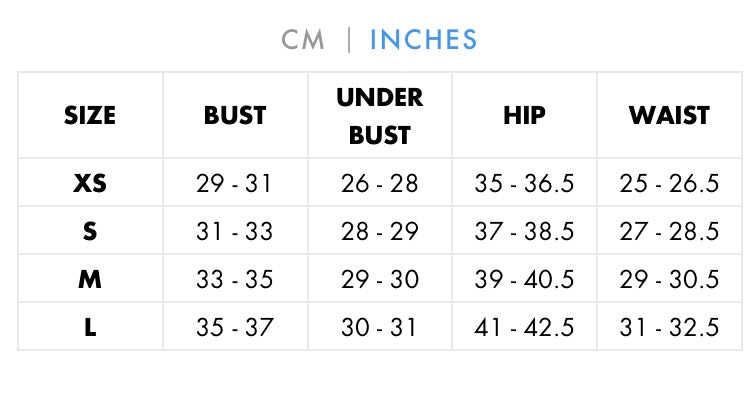Click L bust measurement 35 - 37

click(x=235, y=327)
